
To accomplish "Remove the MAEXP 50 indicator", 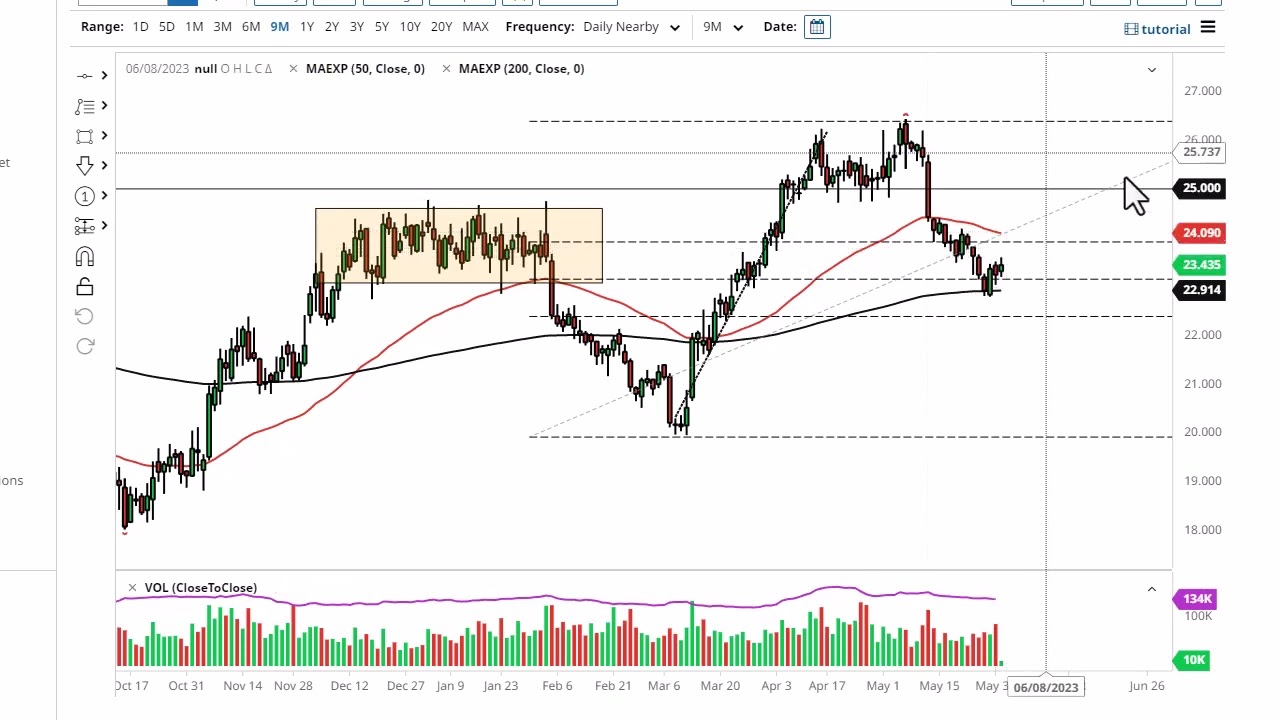I will pos(293,68).
